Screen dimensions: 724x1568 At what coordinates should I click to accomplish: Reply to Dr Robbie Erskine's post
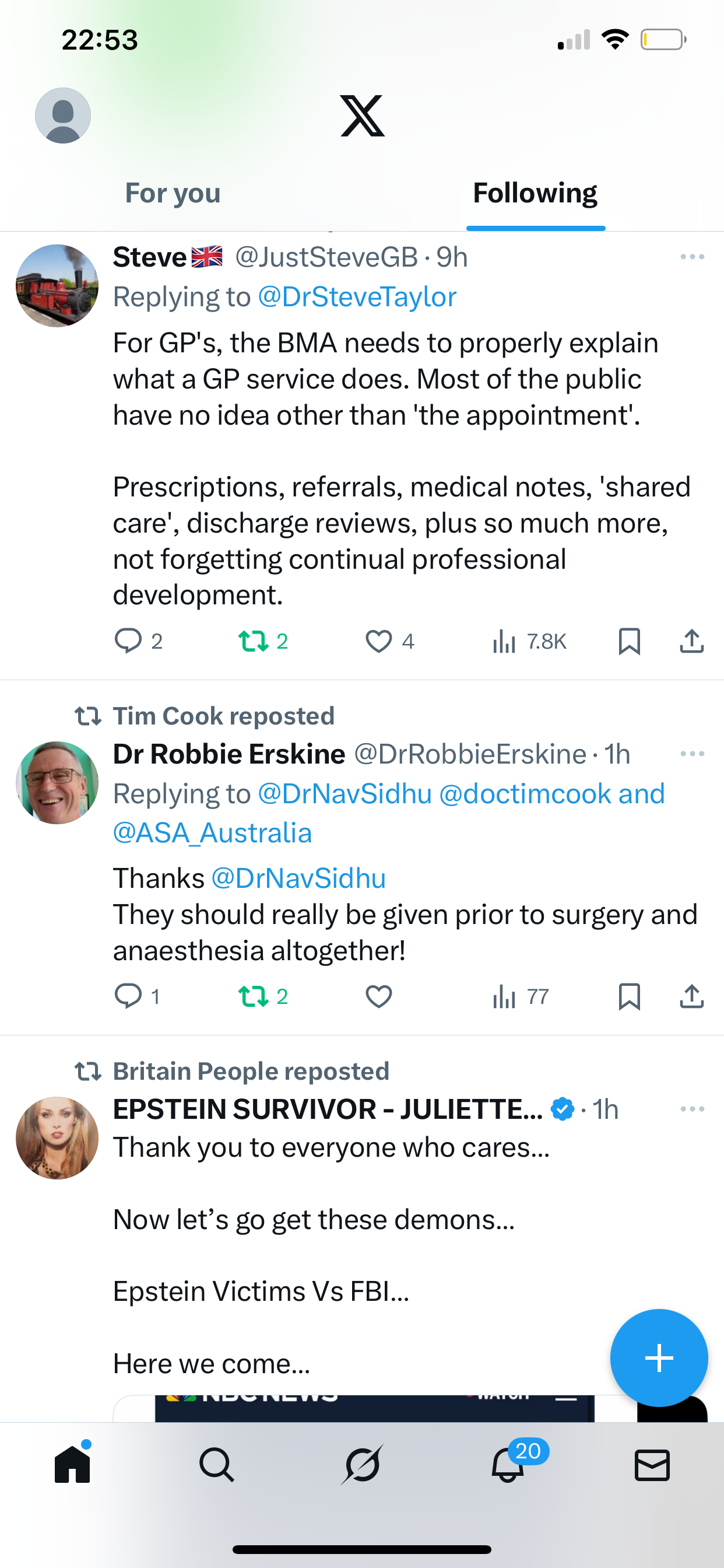tap(128, 996)
